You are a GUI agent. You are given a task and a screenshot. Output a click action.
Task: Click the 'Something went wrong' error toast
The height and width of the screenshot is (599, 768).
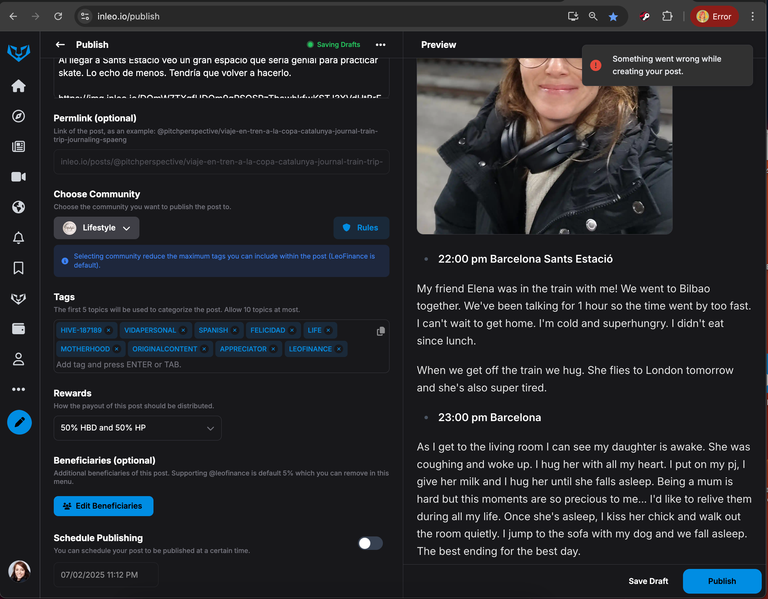(x=667, y=65)
